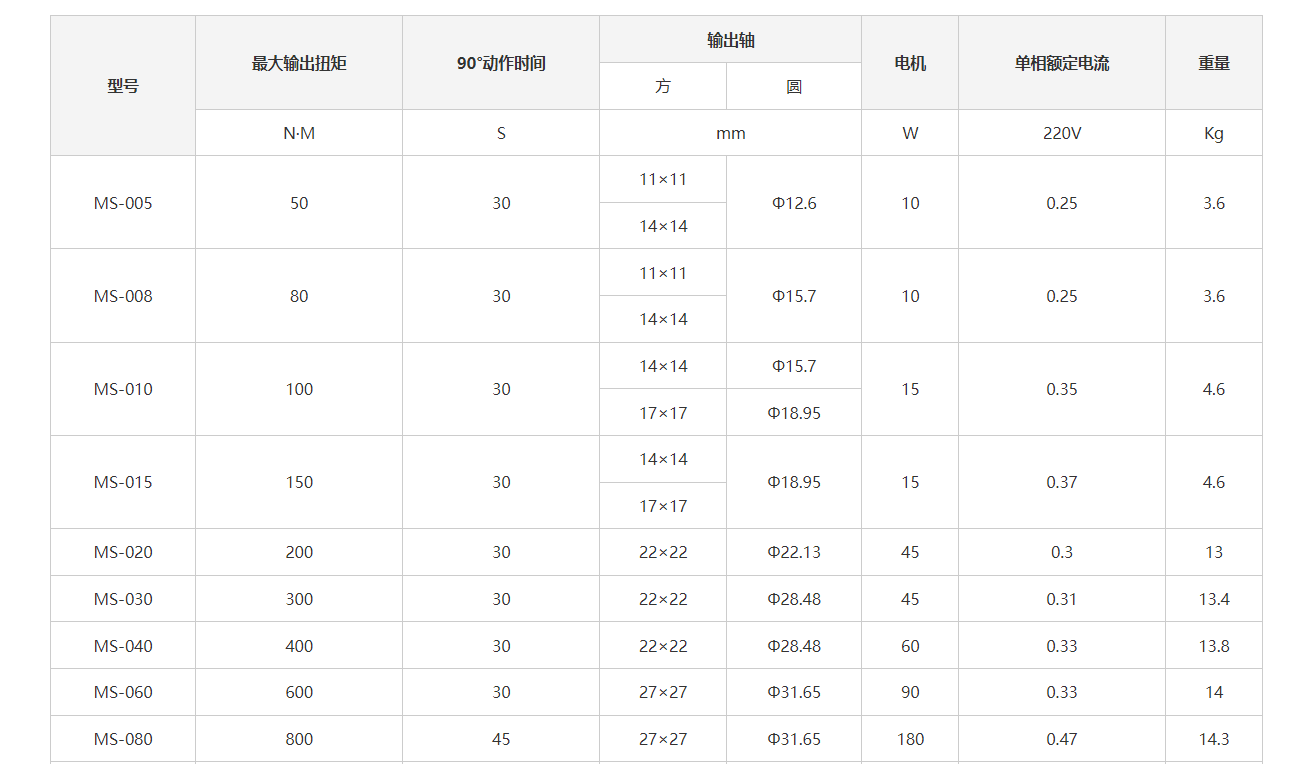Click the MS-040 model name

[x=123, y=646]
